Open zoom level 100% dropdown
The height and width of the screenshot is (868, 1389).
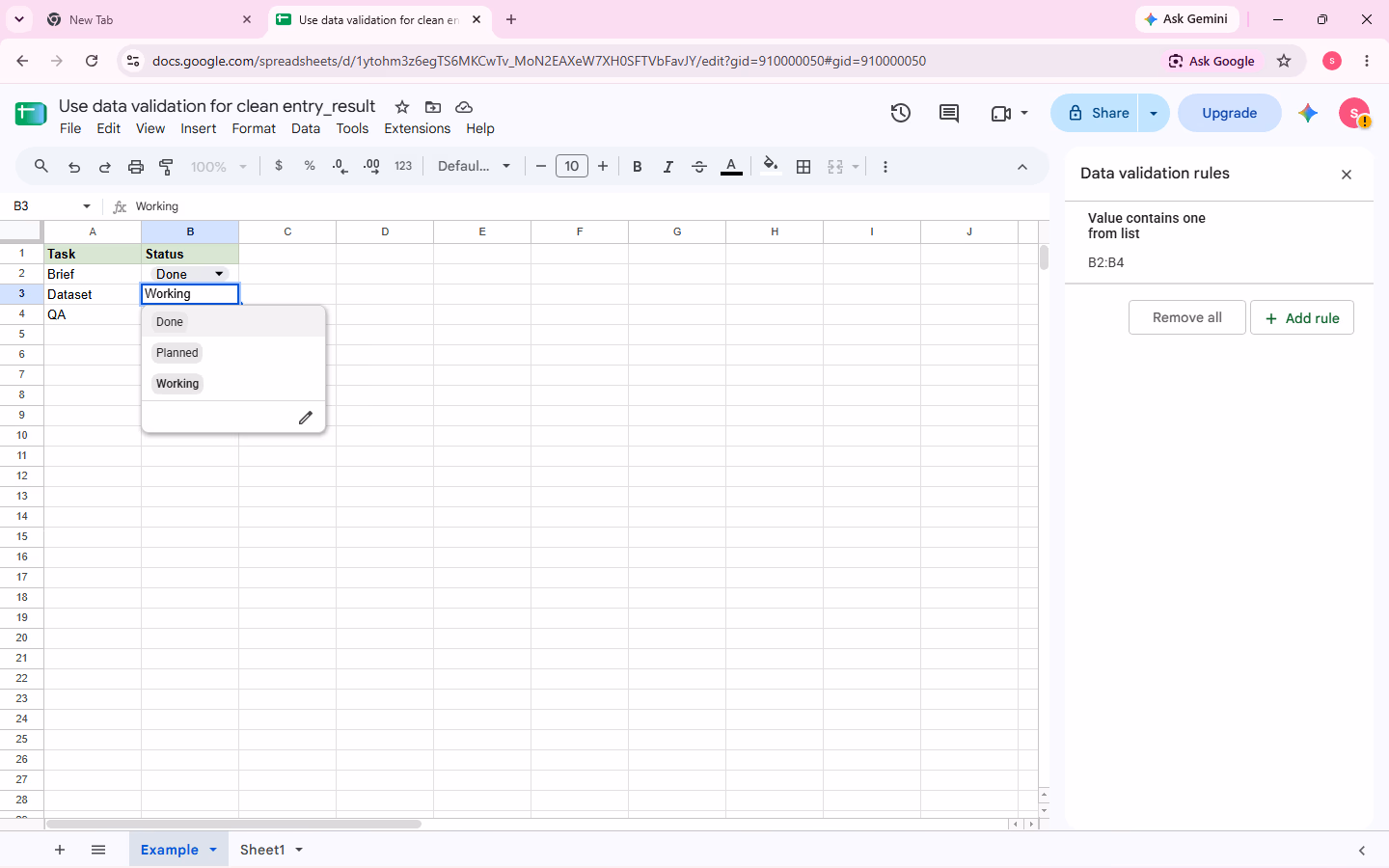coord(219,167)
